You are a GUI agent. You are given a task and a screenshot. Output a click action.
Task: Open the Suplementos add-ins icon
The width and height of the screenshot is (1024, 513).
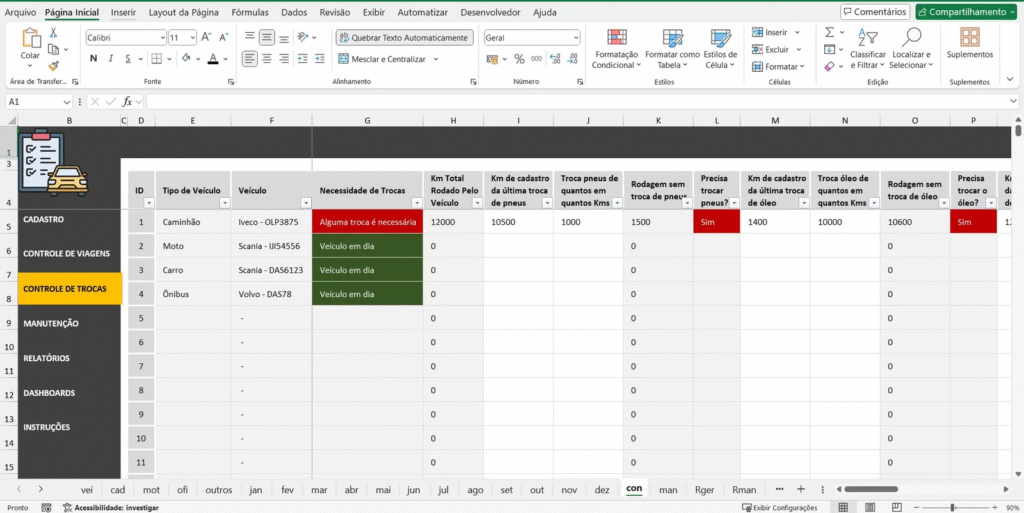click(x=969, y=38)
